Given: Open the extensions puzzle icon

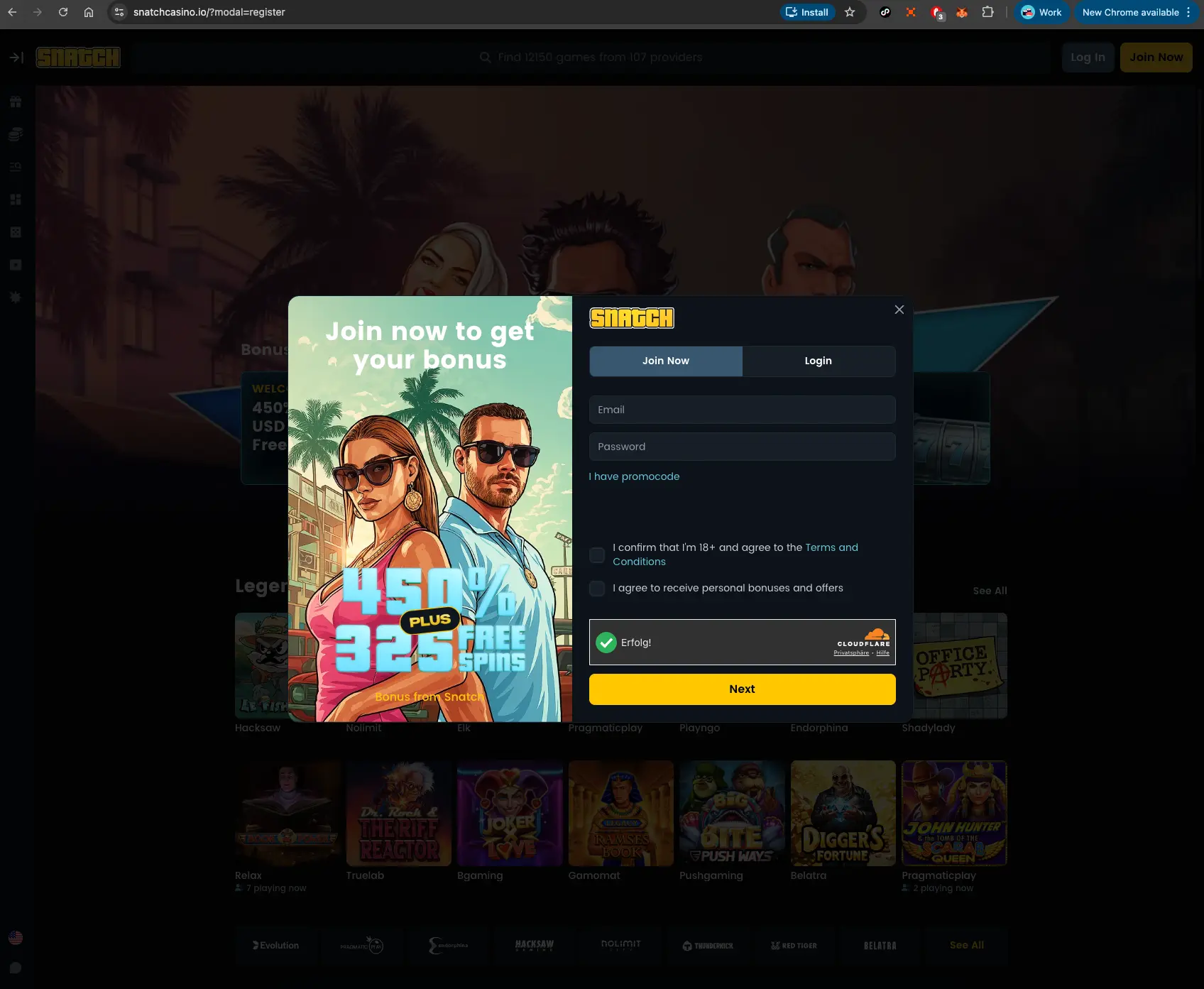Looking at the screenshot, I should (x=987, y=12).
